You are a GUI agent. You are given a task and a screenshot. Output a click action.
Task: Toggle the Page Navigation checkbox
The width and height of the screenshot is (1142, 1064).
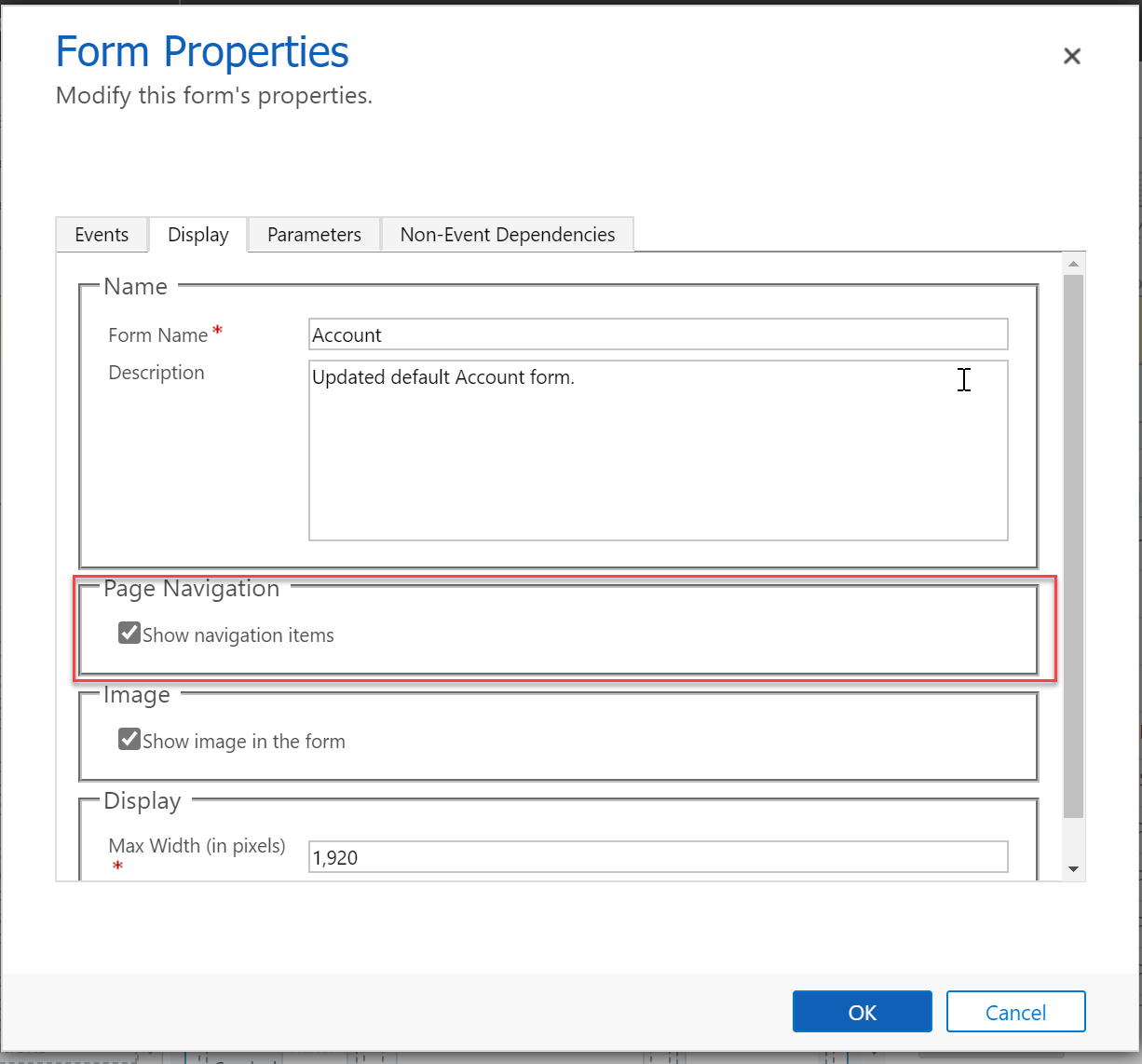tap(129, 633)
